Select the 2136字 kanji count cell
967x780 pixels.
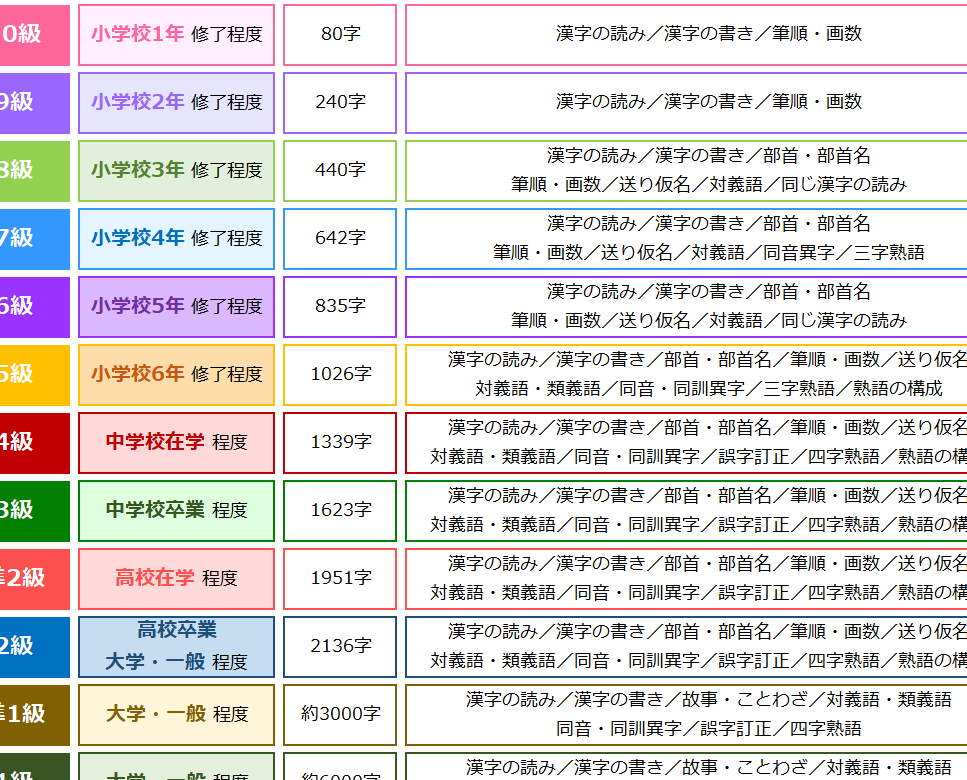click(x=340, y=646)
